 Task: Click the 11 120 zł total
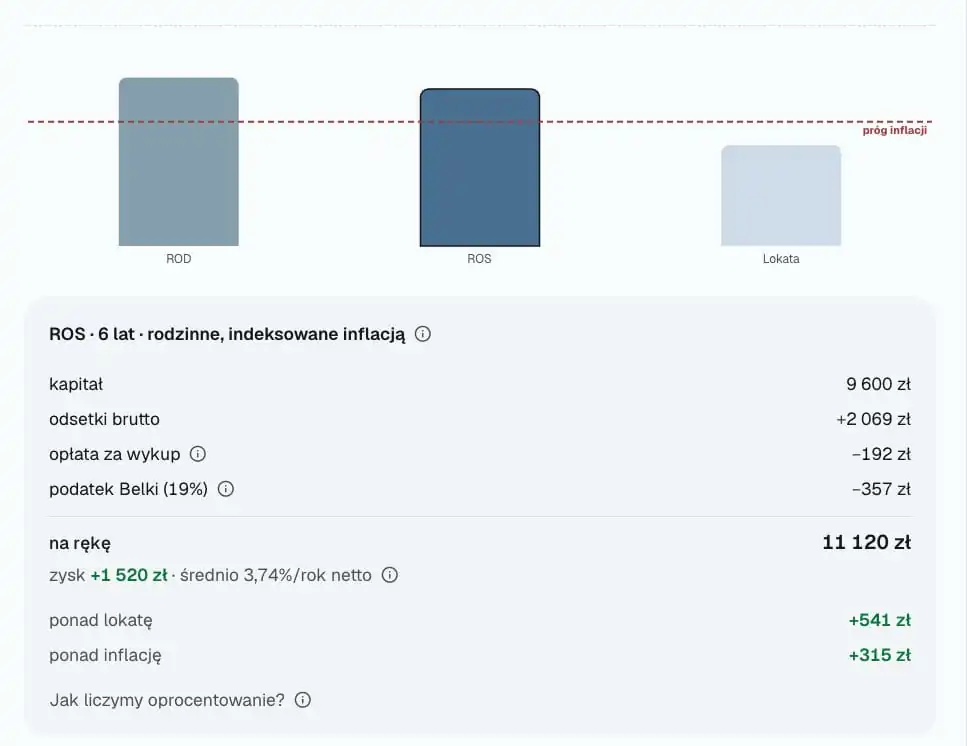click(x=866, y=543)
